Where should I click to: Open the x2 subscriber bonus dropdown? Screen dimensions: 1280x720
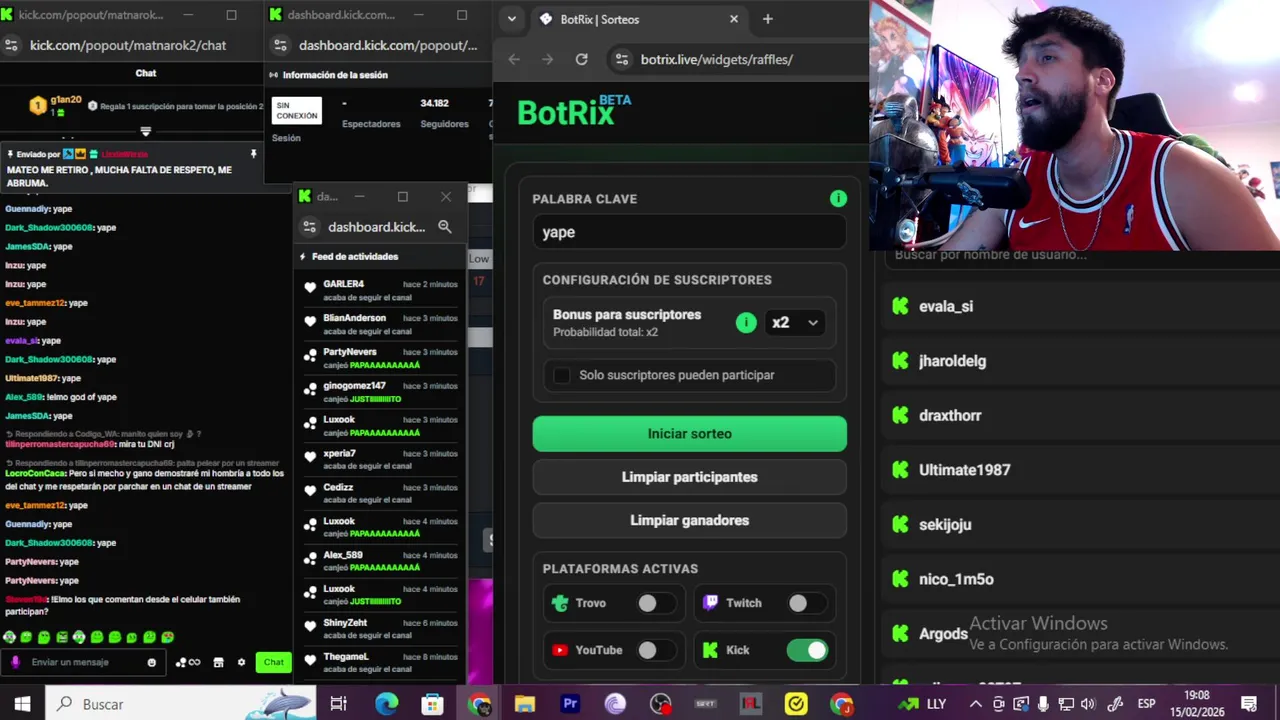pos(795,322)
